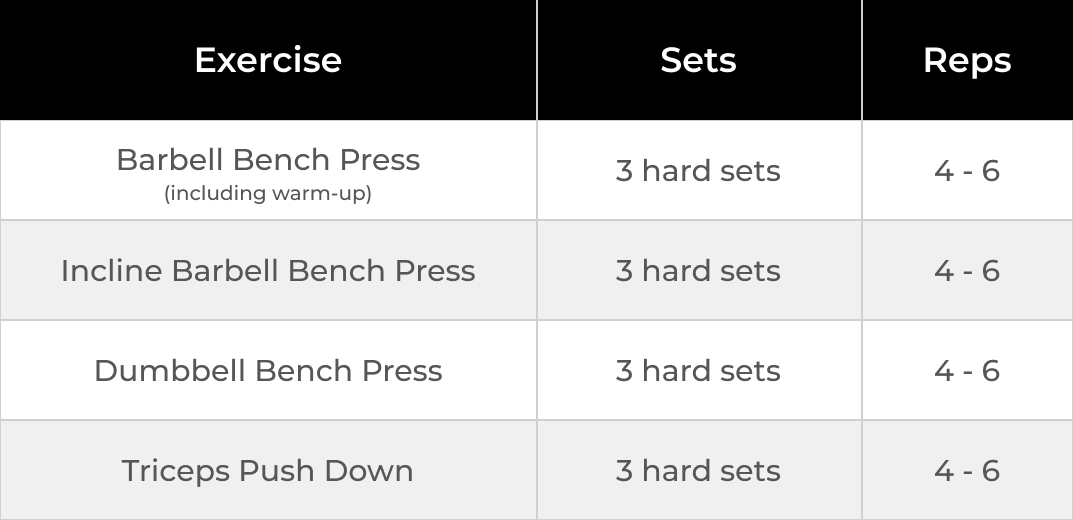Select the Triceps Push Down cell
The height and width of the screenshot is (520, 1073).
pos(268,470)
